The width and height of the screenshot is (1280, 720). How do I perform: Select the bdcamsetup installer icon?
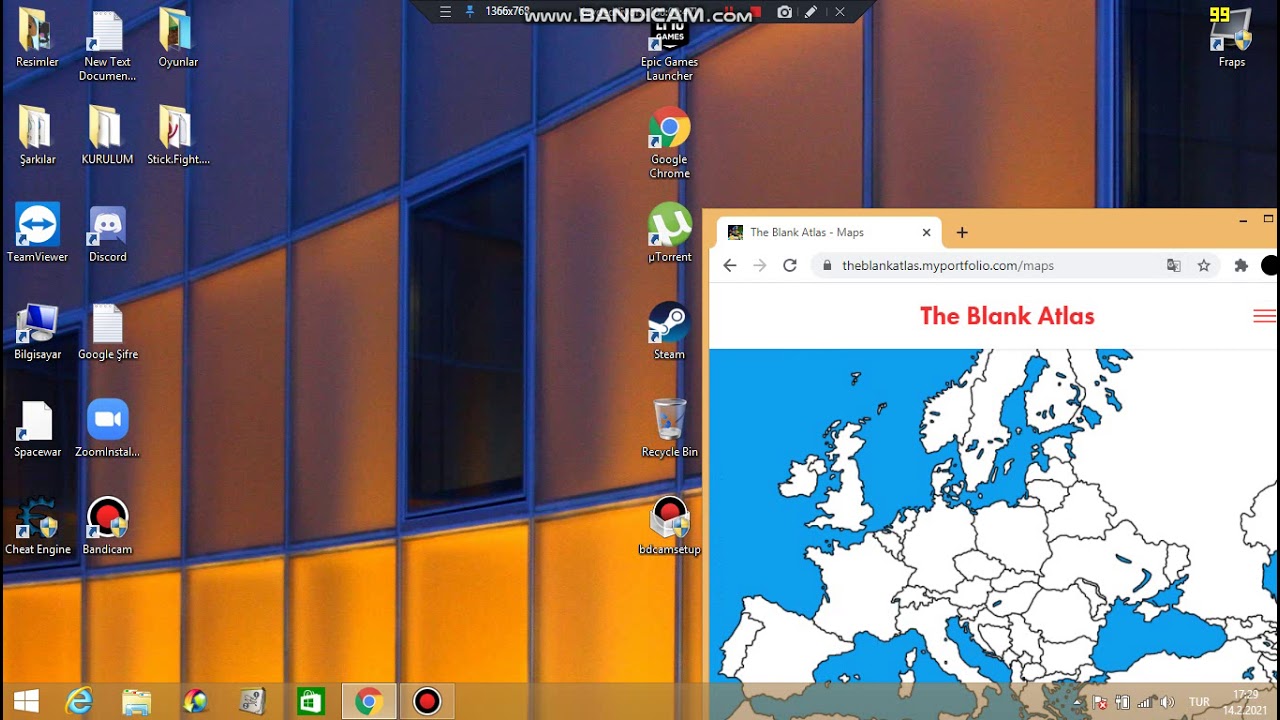click(x=669, y=526)
